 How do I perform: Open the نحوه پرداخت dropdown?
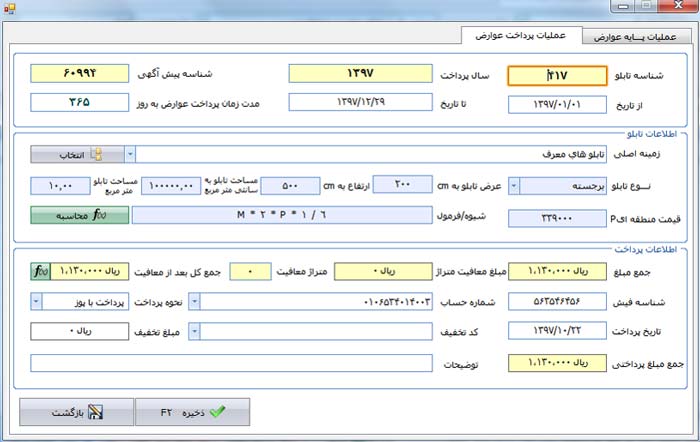[36, 301]
